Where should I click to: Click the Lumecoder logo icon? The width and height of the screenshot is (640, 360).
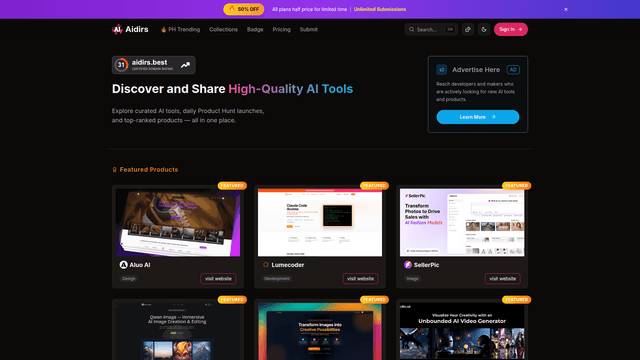[265, 265]
